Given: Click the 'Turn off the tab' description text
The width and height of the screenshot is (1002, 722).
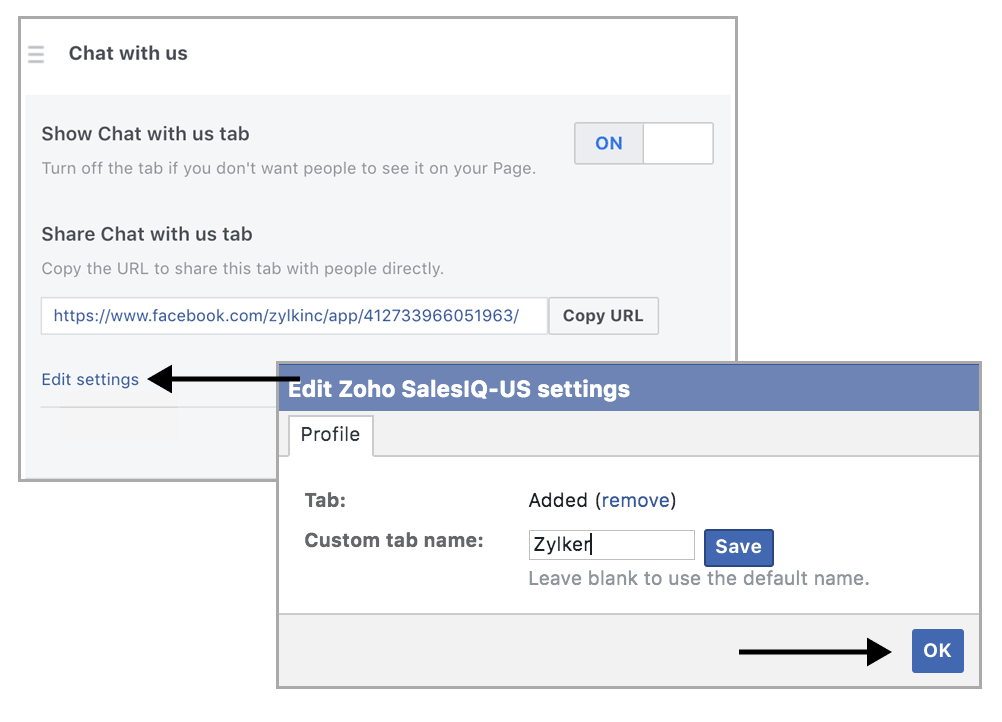Looking at the screenshot, I should coord(288,168).
